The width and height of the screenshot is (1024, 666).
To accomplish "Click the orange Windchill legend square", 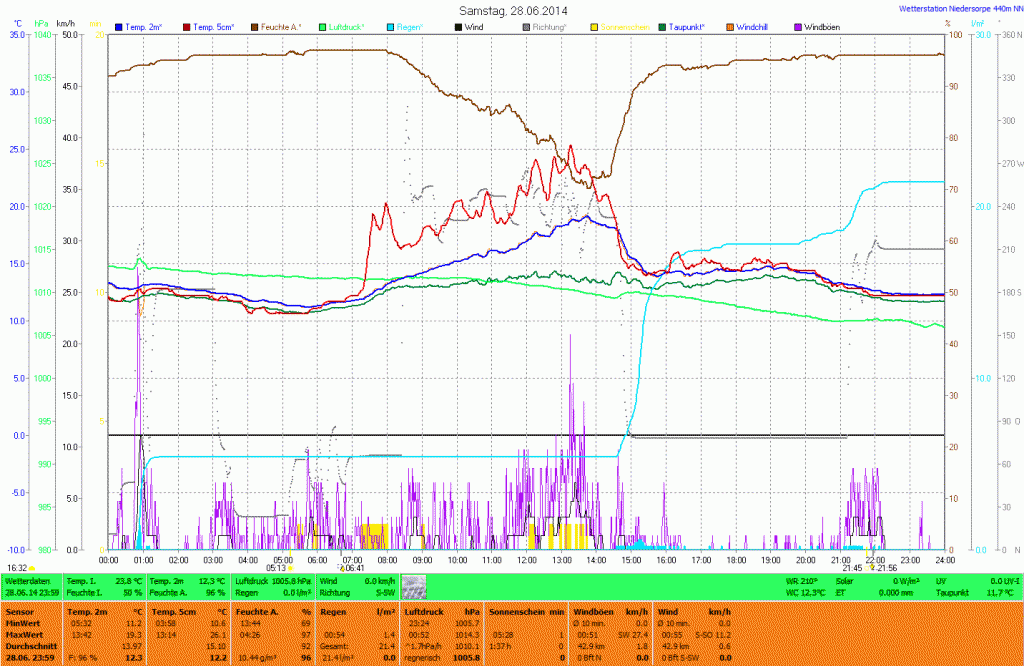I will 730,26.
